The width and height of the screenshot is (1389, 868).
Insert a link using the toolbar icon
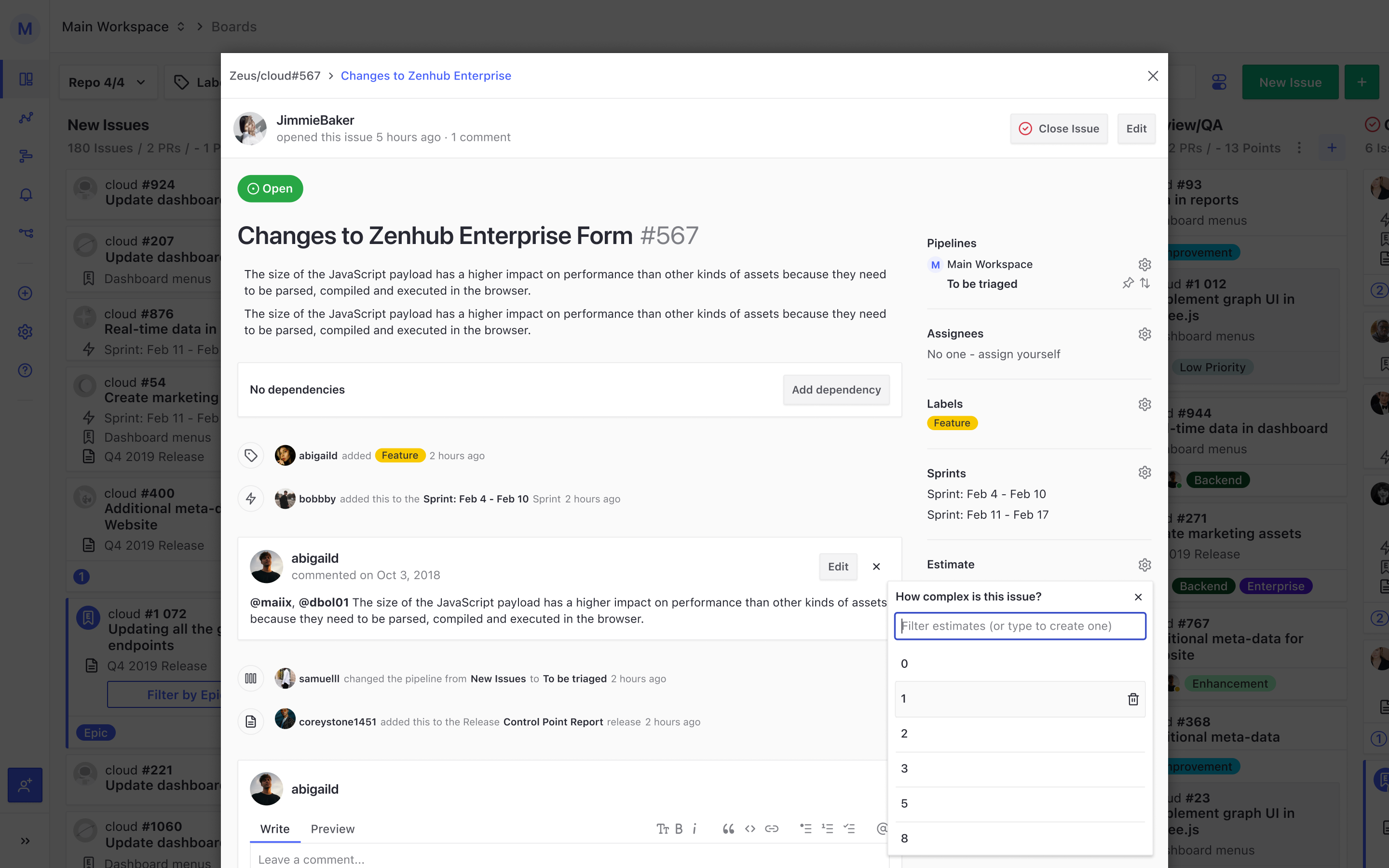click(x=772, y=828)
